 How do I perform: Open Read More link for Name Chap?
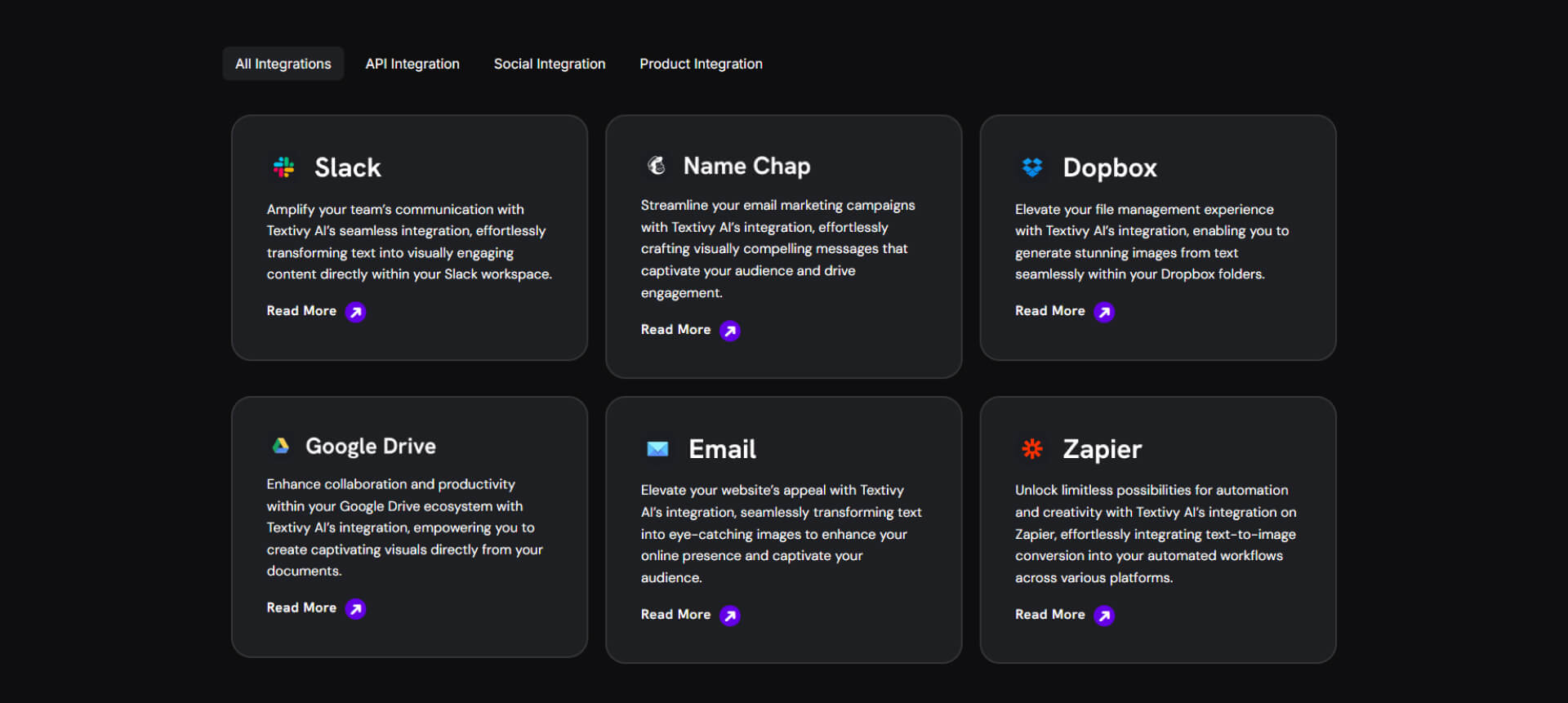[x=675, y=330]
